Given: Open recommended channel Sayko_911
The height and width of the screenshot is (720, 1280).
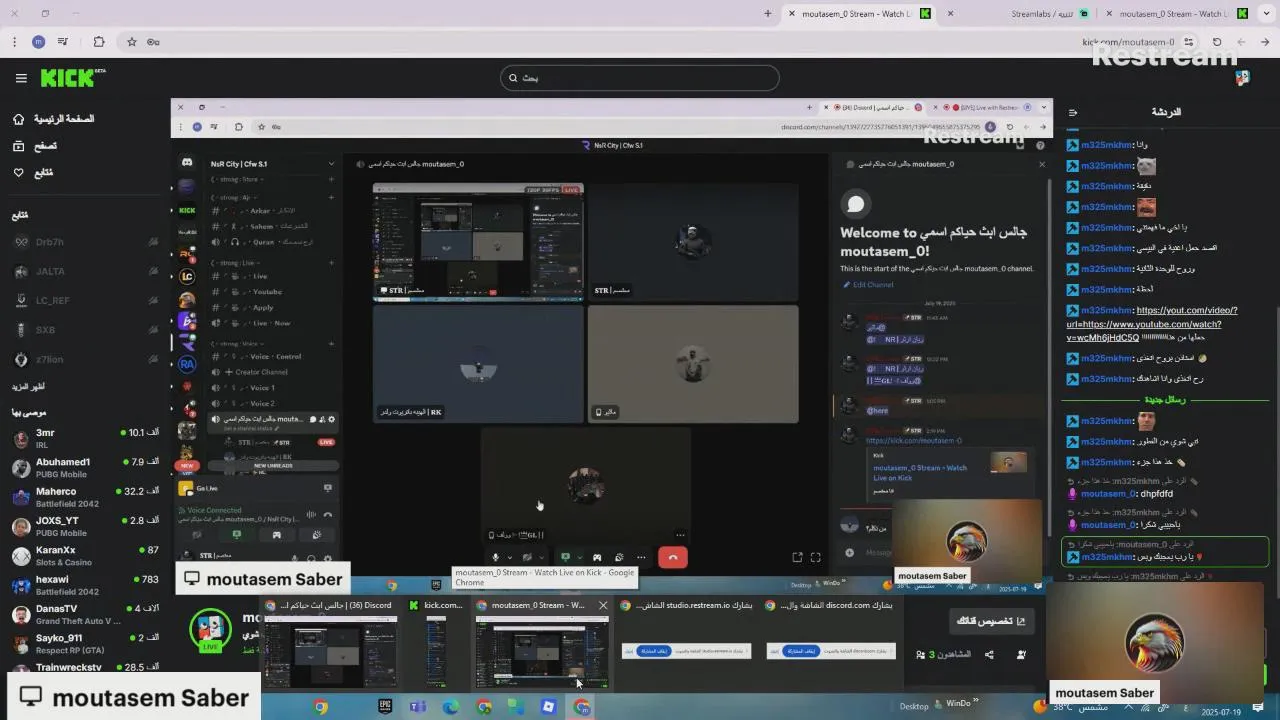Looking at the screenshot, I should click(85, 643).
